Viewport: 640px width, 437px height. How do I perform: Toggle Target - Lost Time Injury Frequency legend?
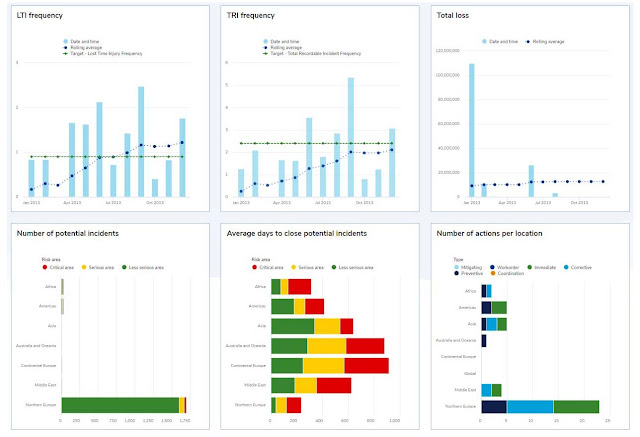[x=102, y=53]
